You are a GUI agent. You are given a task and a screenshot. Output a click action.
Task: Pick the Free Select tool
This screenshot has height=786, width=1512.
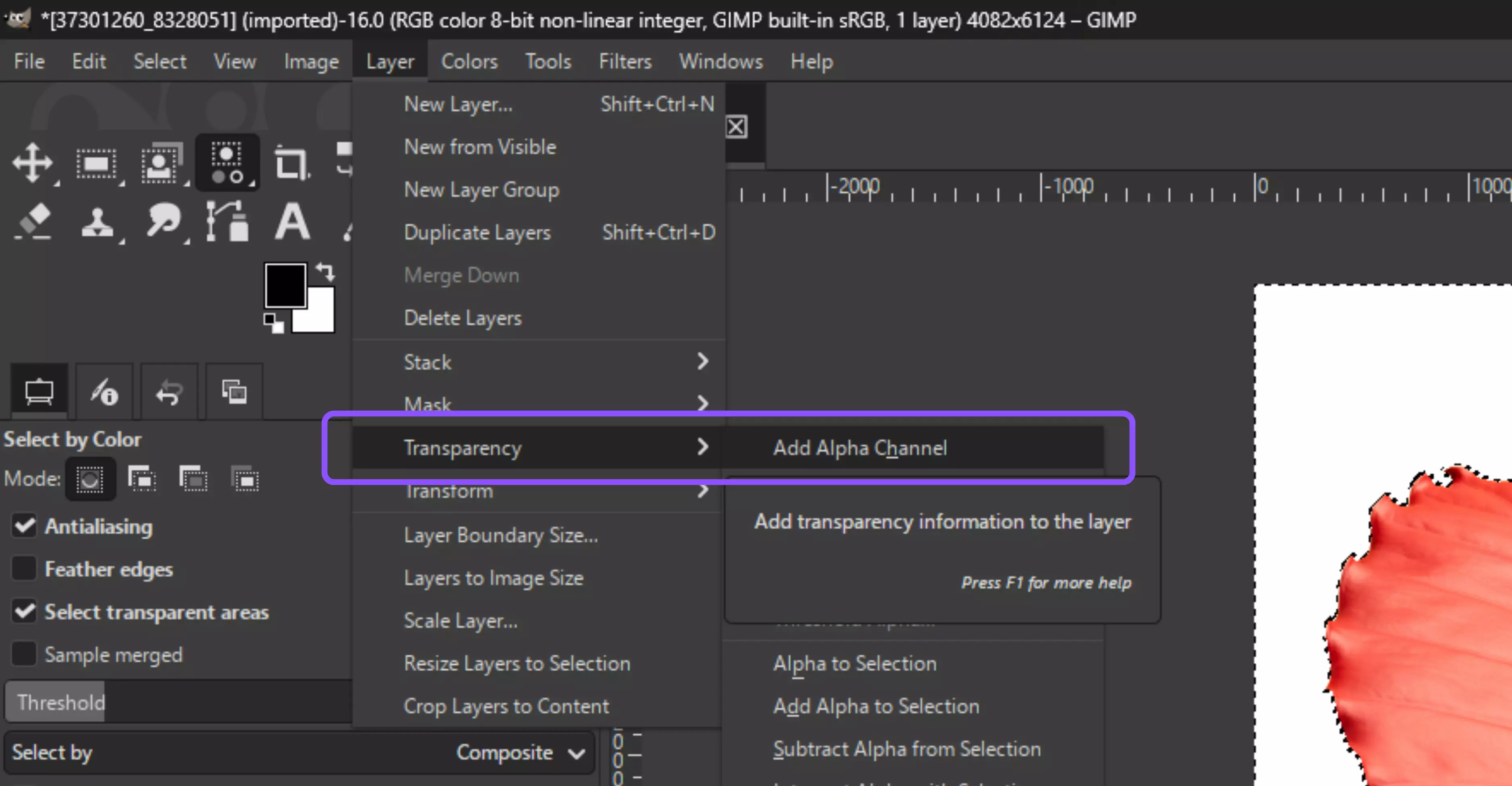[x=161, y=163]
